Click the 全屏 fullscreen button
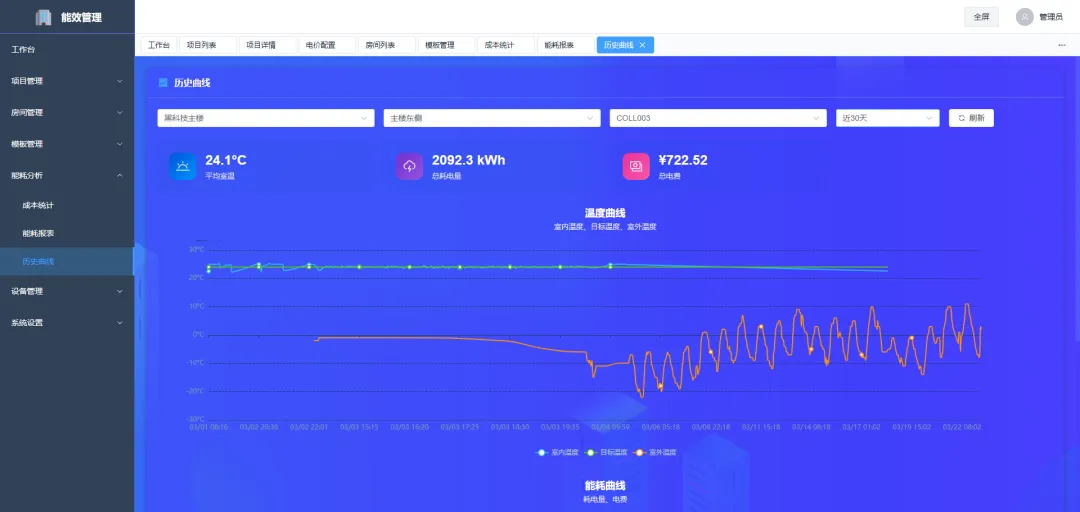This screenshot has height=512, width=1080. pyautogui.click(x=981, y=17)
